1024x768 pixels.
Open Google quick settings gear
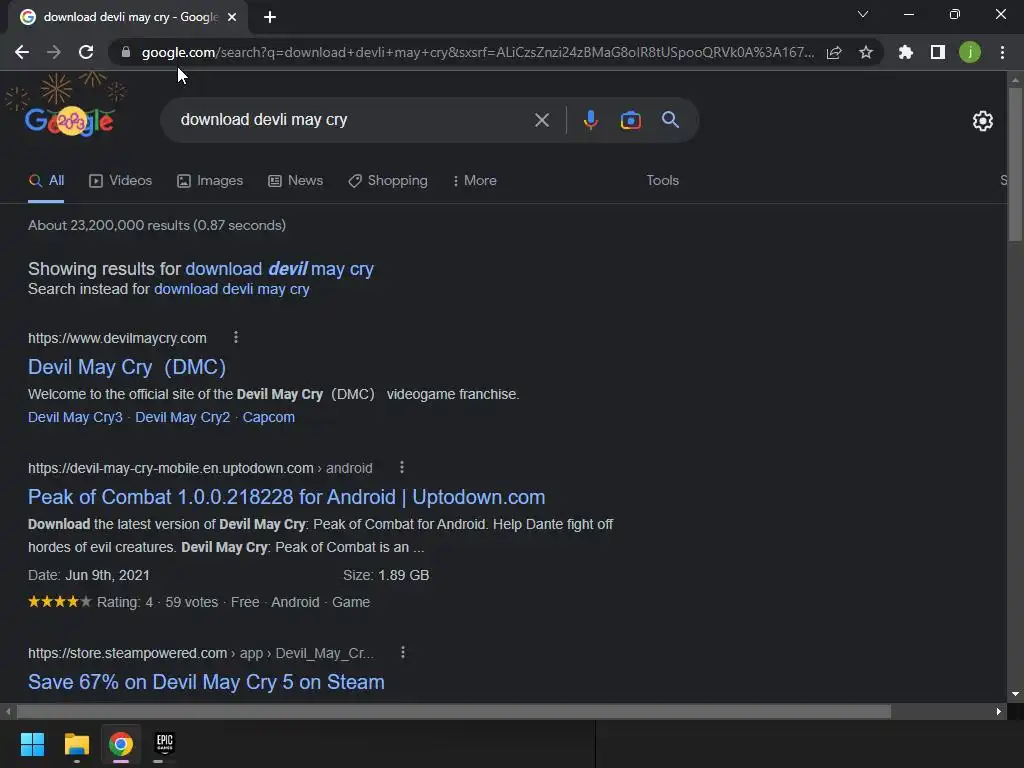click(x=983, y=121)
